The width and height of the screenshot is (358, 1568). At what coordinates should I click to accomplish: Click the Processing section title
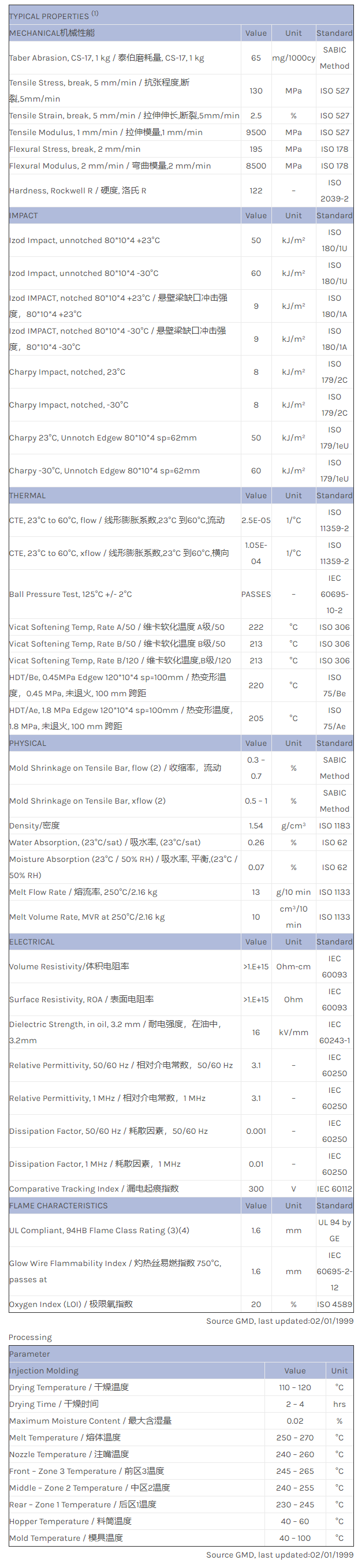[31, 1337]
